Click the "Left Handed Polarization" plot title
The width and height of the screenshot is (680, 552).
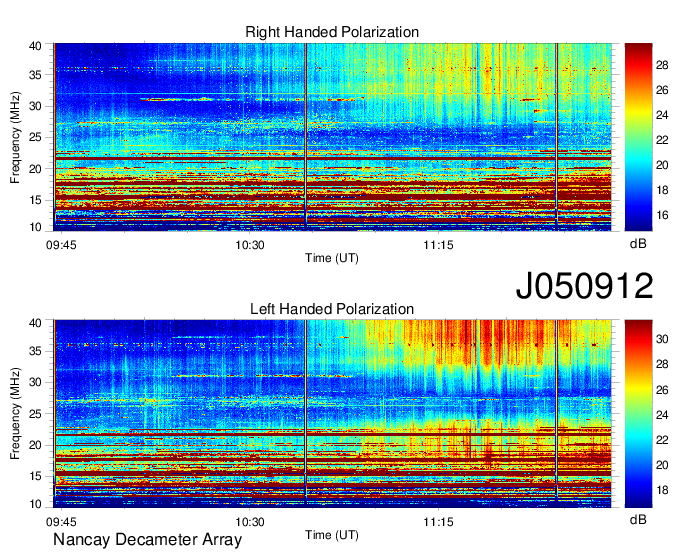tap(332, 309)
